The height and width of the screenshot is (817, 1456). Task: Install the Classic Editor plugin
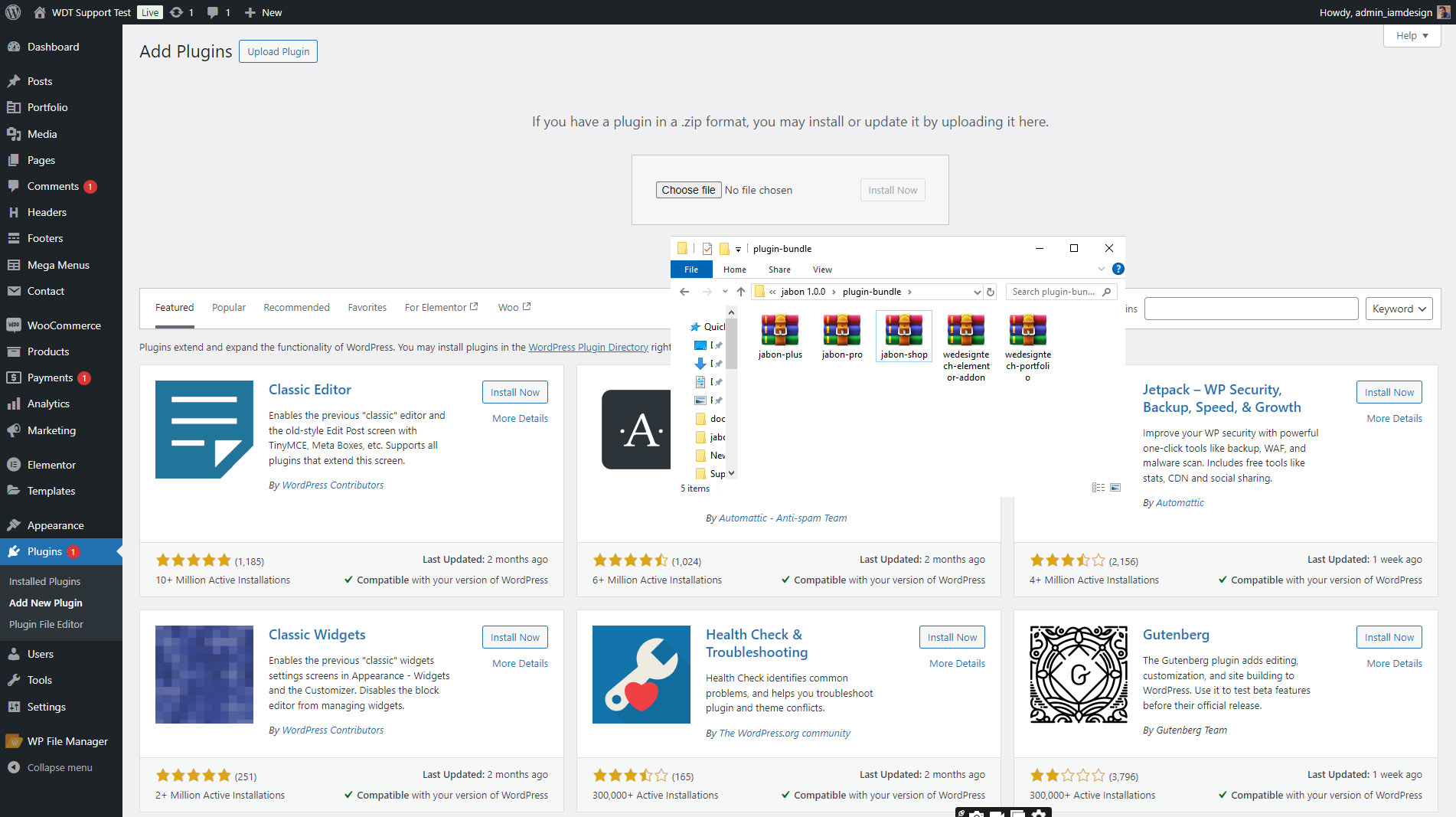pos(514,392)
